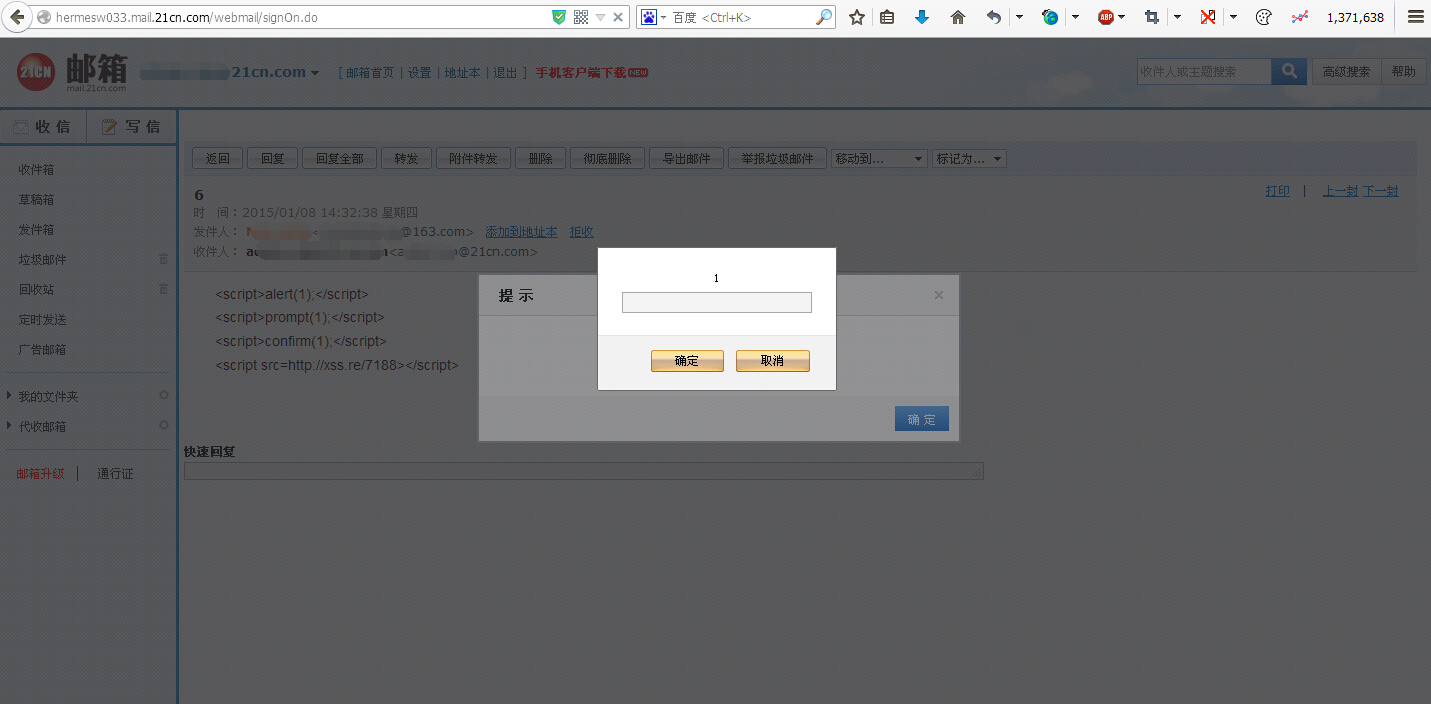Click the prompt popup text input field
This screenshot has width=1431, height=704.
tap(716, 302)
